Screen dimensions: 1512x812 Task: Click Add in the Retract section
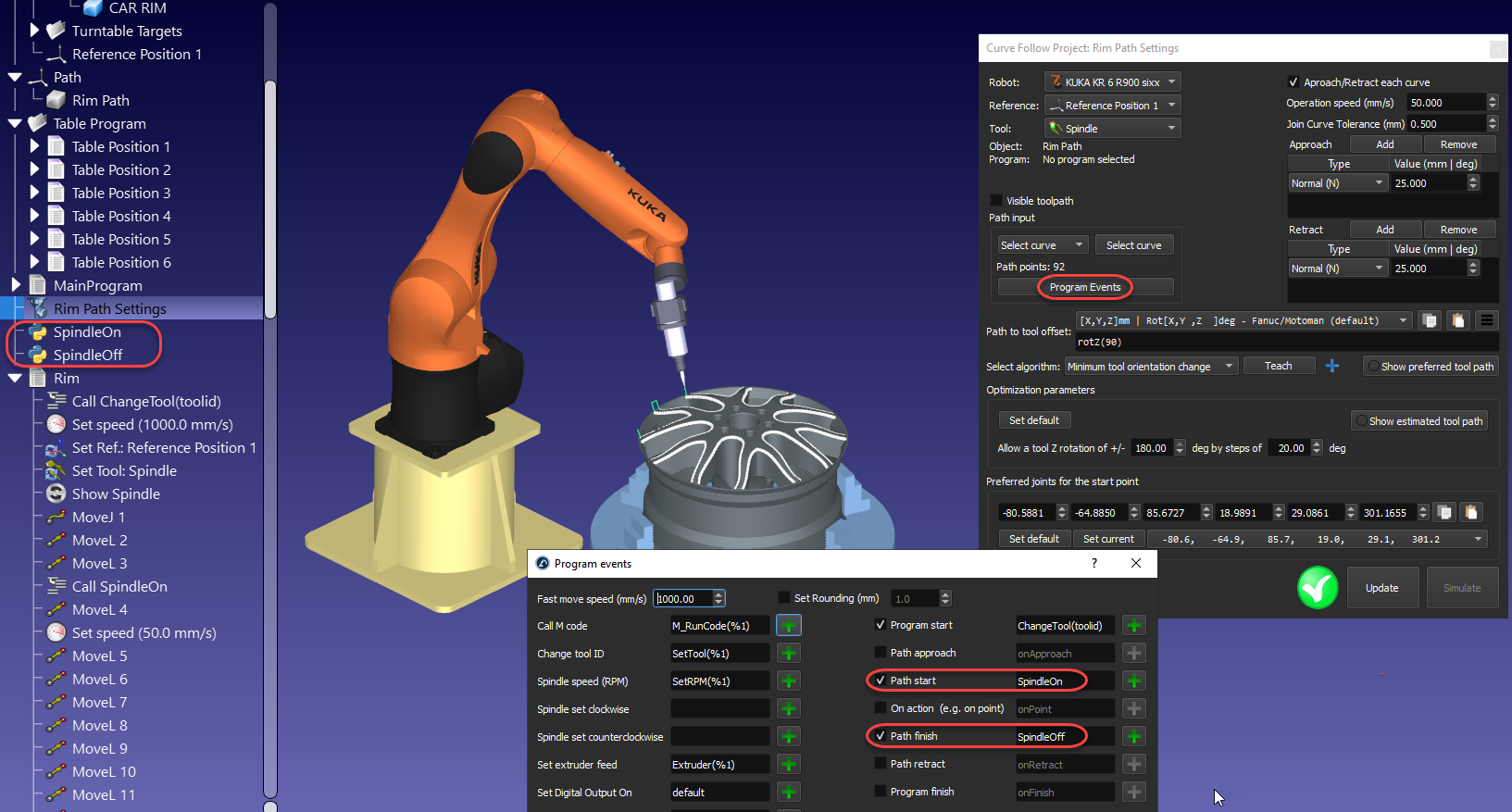tap(1385, 230)
